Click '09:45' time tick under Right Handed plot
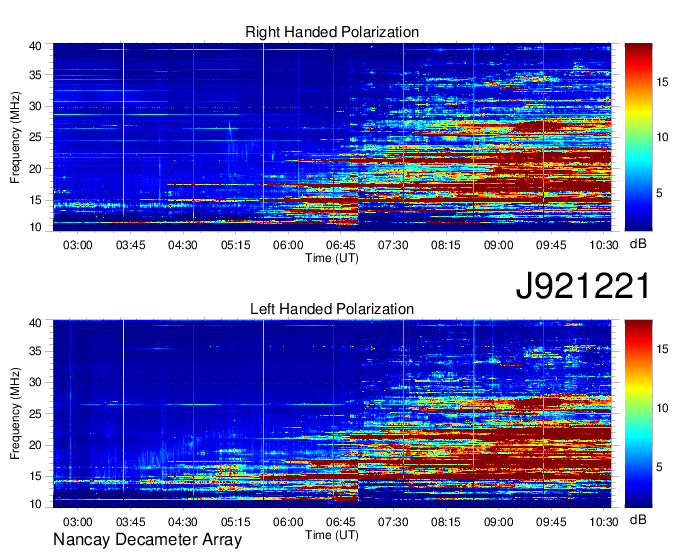Screen dimensions: 680x552 [551, 245]
